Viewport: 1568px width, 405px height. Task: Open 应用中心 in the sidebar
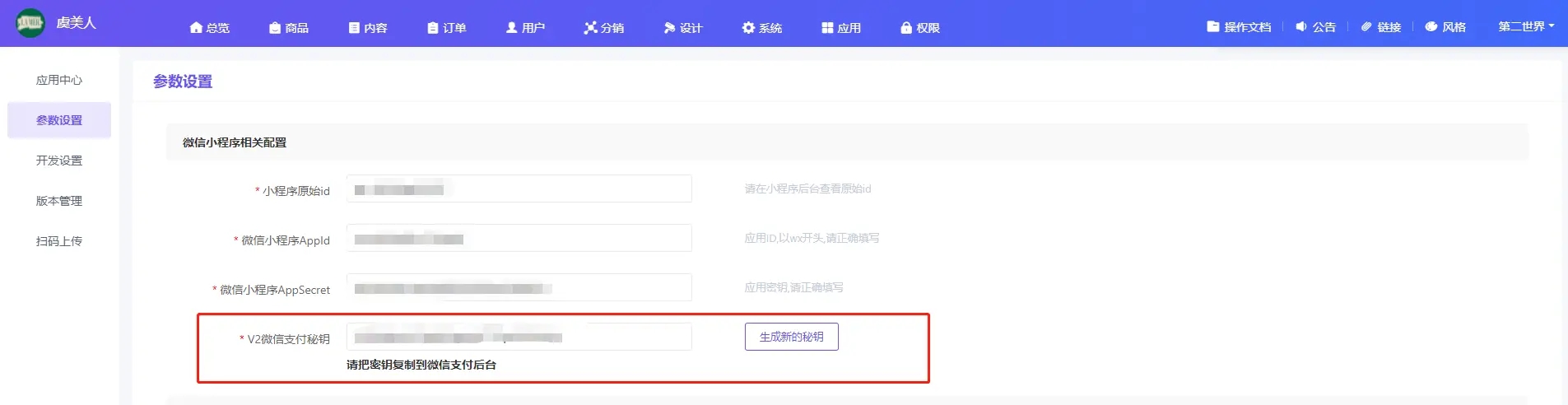click(x=59, y=80)
